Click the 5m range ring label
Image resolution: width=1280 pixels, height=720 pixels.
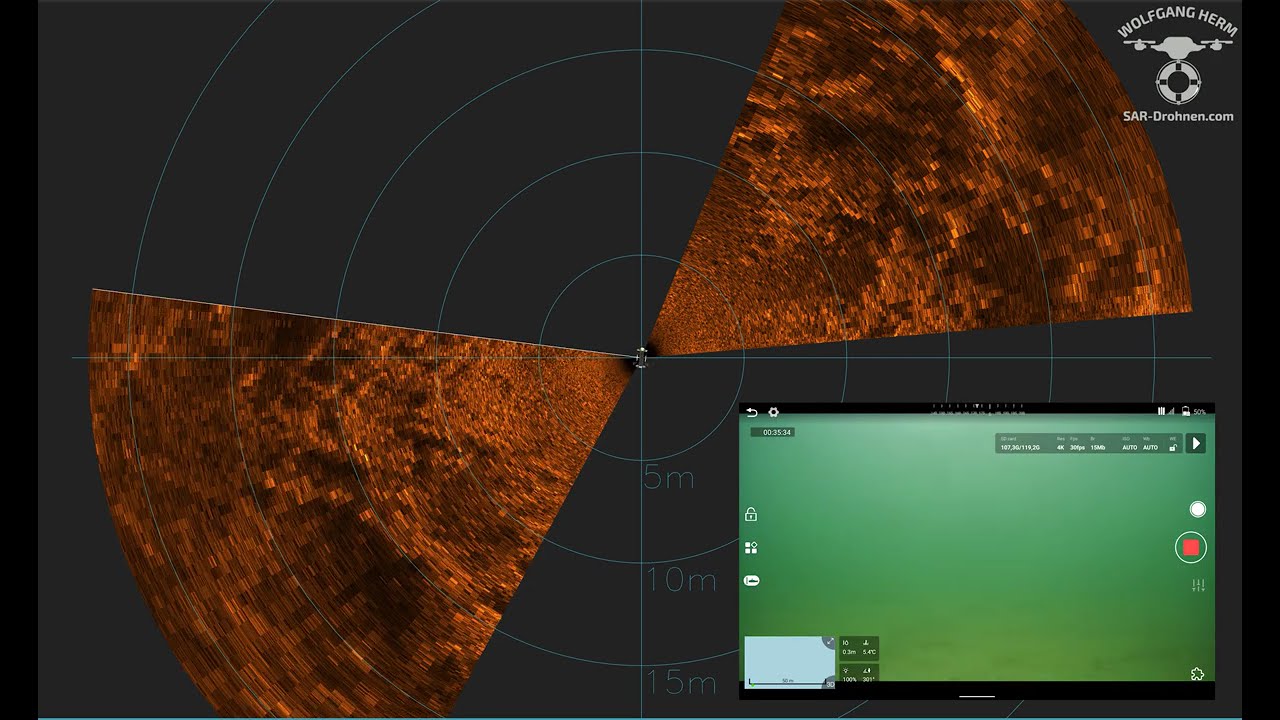pyautogui.click(x=668, y=478)
